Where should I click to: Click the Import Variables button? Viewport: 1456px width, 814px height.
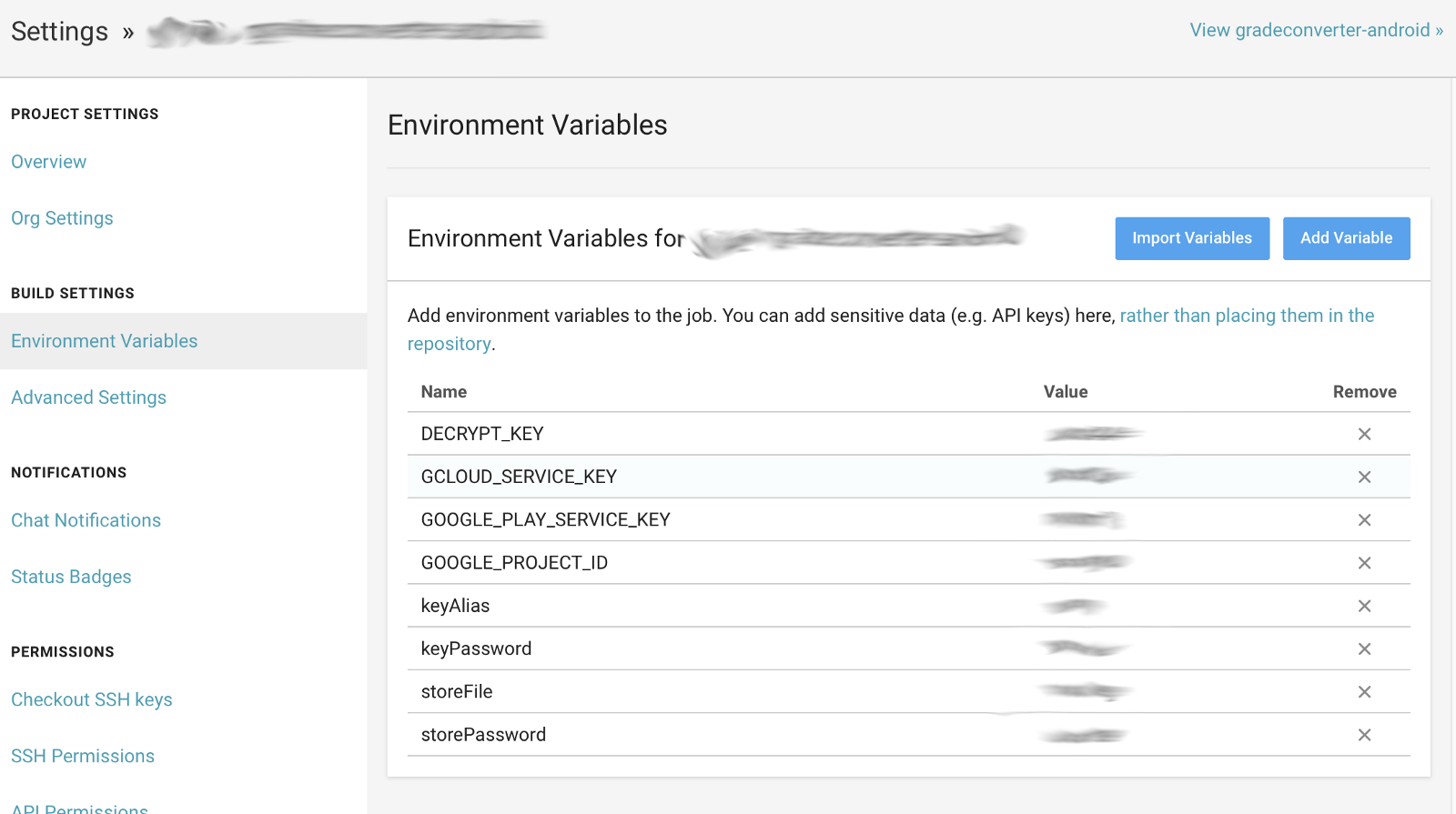click(x=1191, y=238)
